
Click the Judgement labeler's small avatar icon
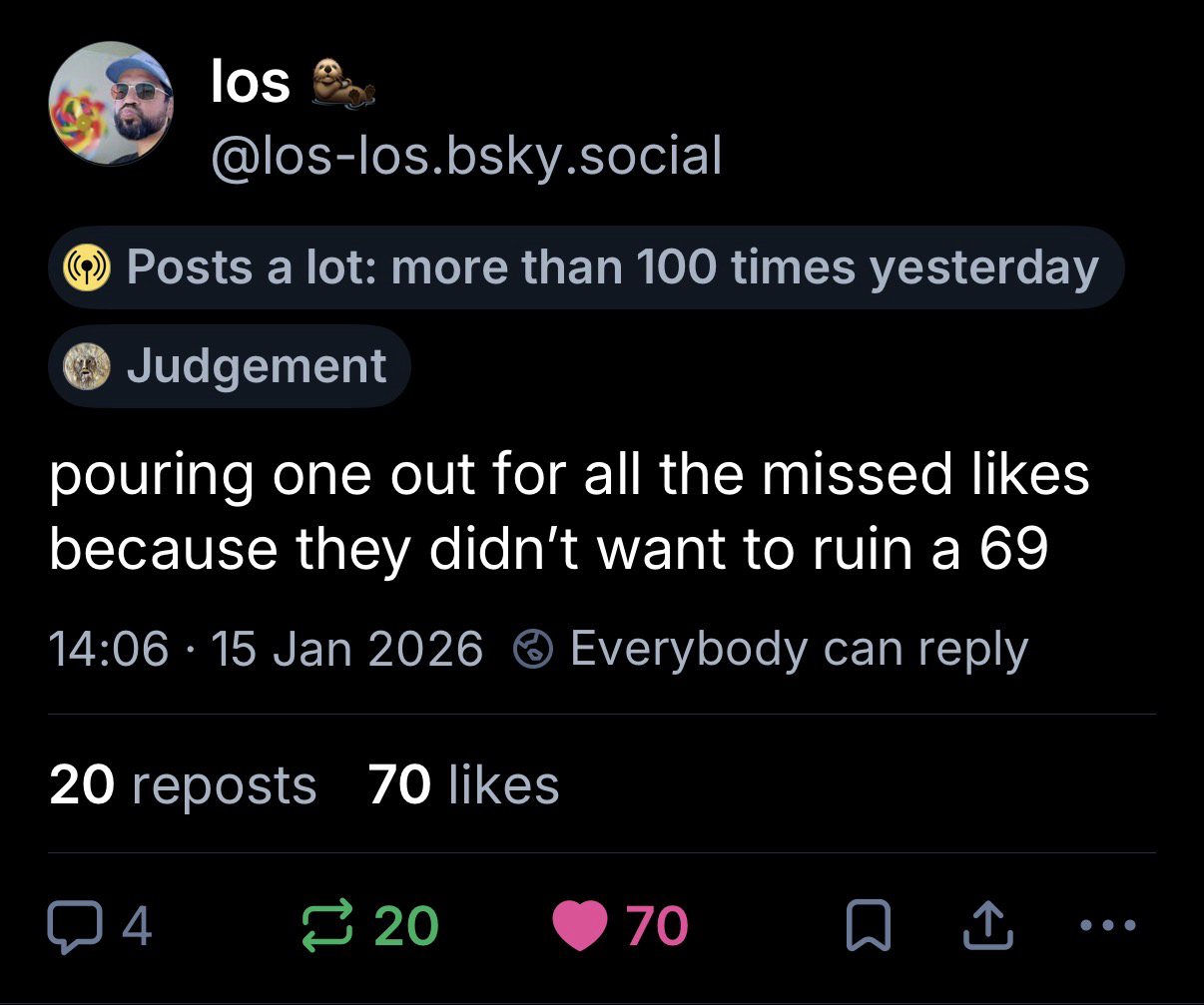click(x=86, y=366)
